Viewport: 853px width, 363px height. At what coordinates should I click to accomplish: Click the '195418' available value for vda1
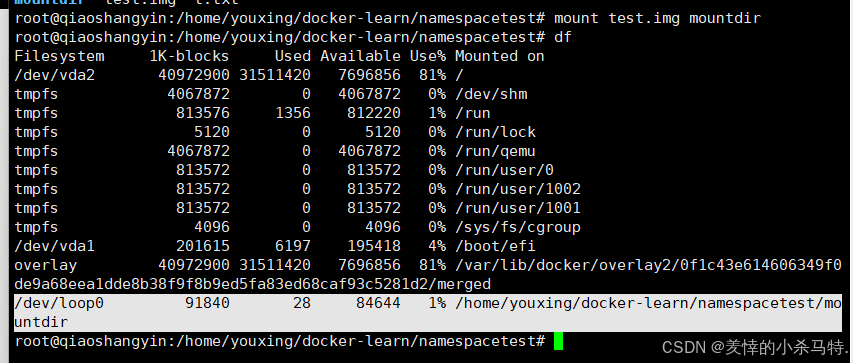[x=374, y=246]
